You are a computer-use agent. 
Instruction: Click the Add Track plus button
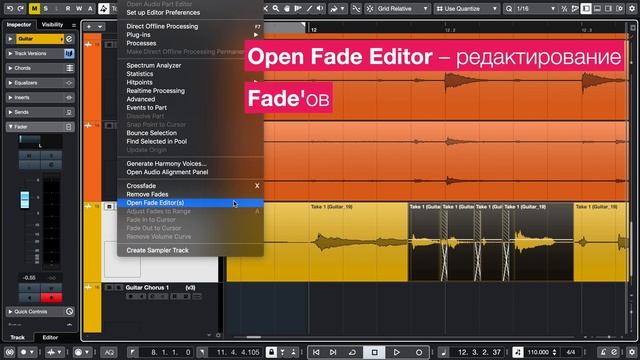[x=89, y=27]
